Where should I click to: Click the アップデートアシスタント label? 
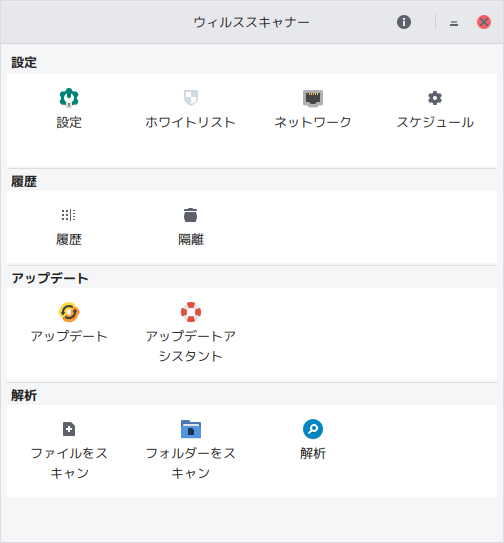(191, 346)
